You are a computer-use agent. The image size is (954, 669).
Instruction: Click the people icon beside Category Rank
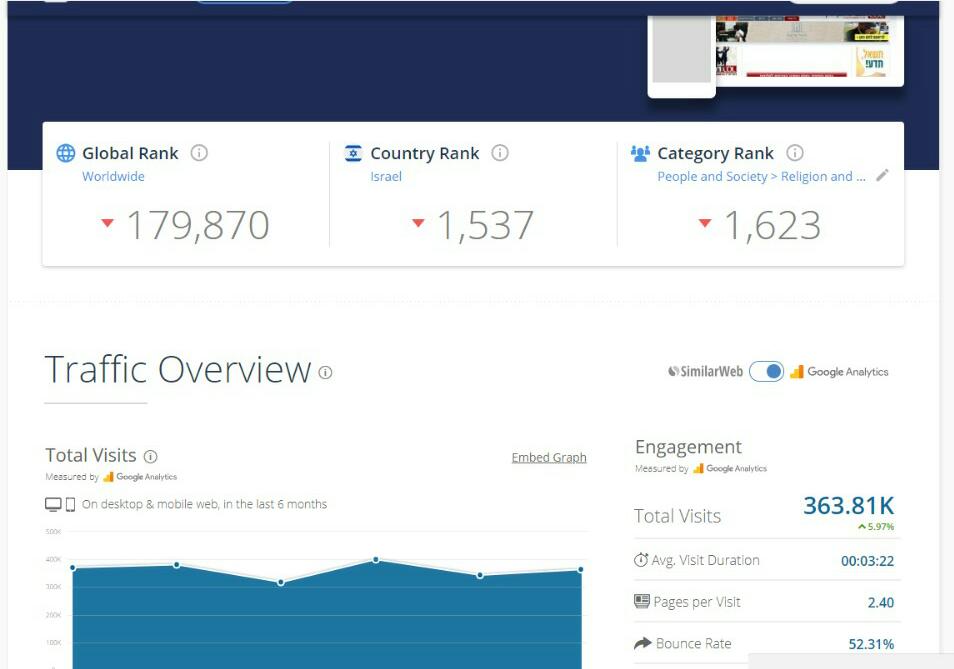(640, 153)
